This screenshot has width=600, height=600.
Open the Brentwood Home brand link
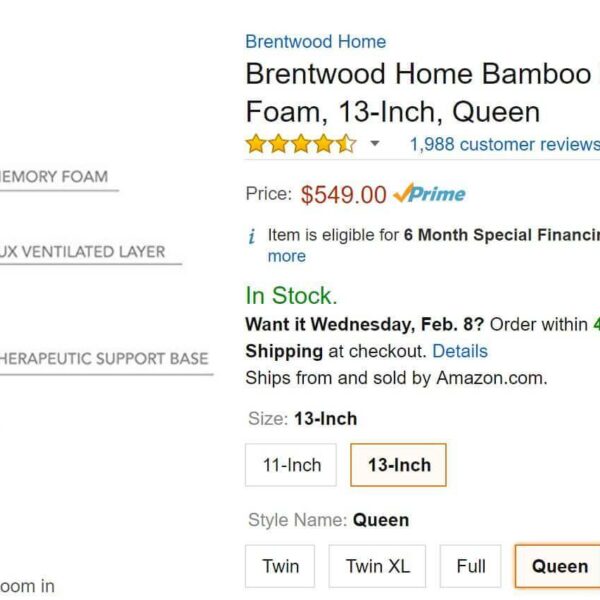[x=316, y=41]
